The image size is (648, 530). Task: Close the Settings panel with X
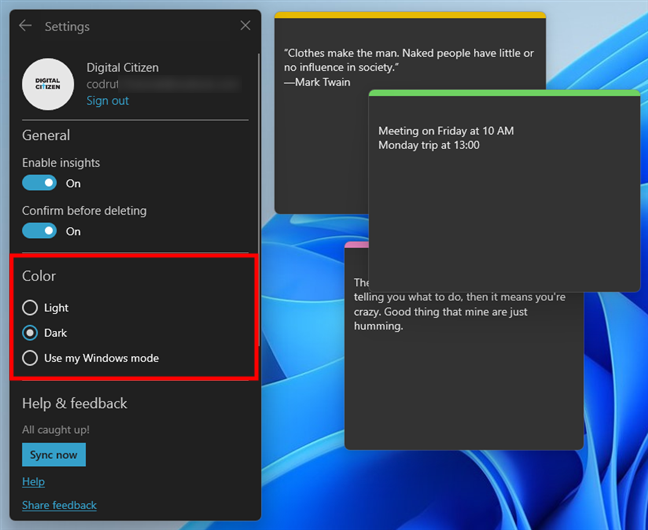(246, 26)
